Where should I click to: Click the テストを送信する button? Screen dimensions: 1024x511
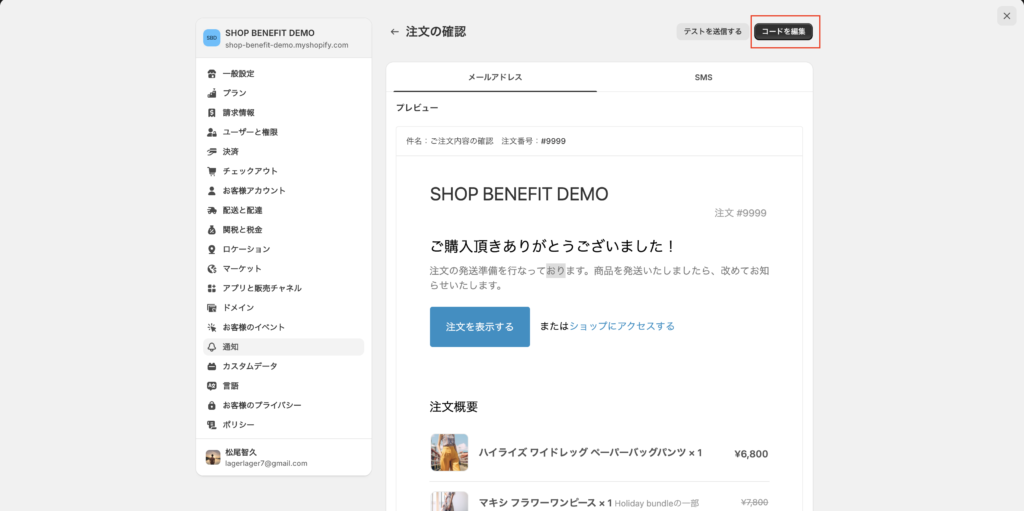712,31
